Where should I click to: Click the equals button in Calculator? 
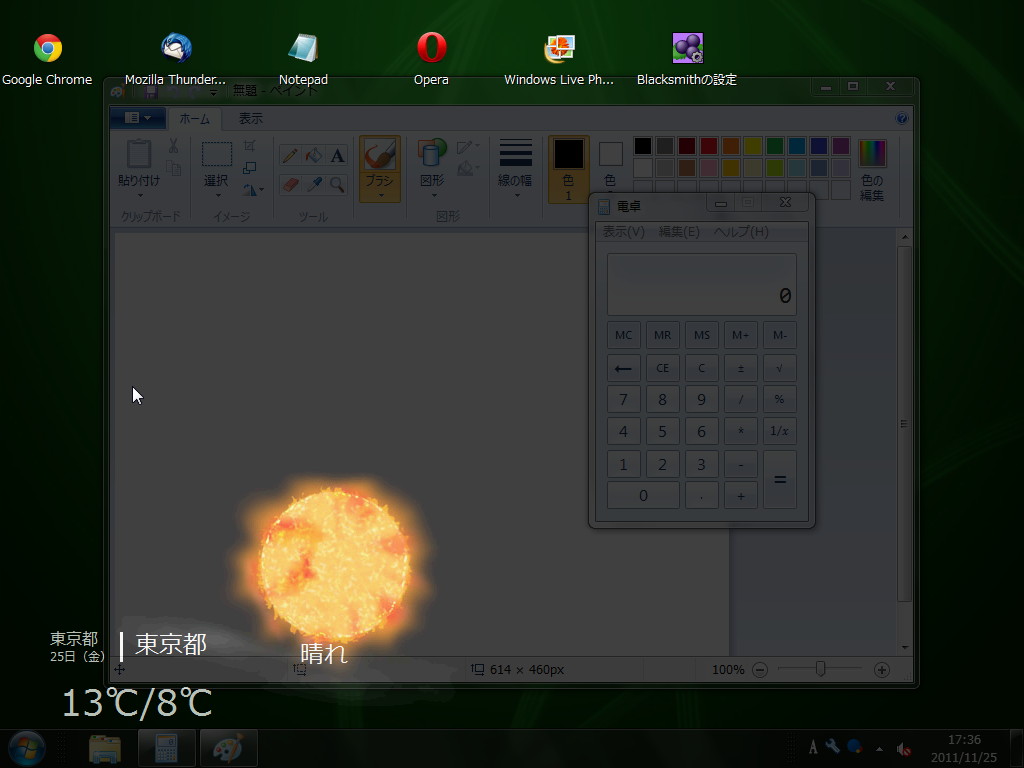click(780, 479)
